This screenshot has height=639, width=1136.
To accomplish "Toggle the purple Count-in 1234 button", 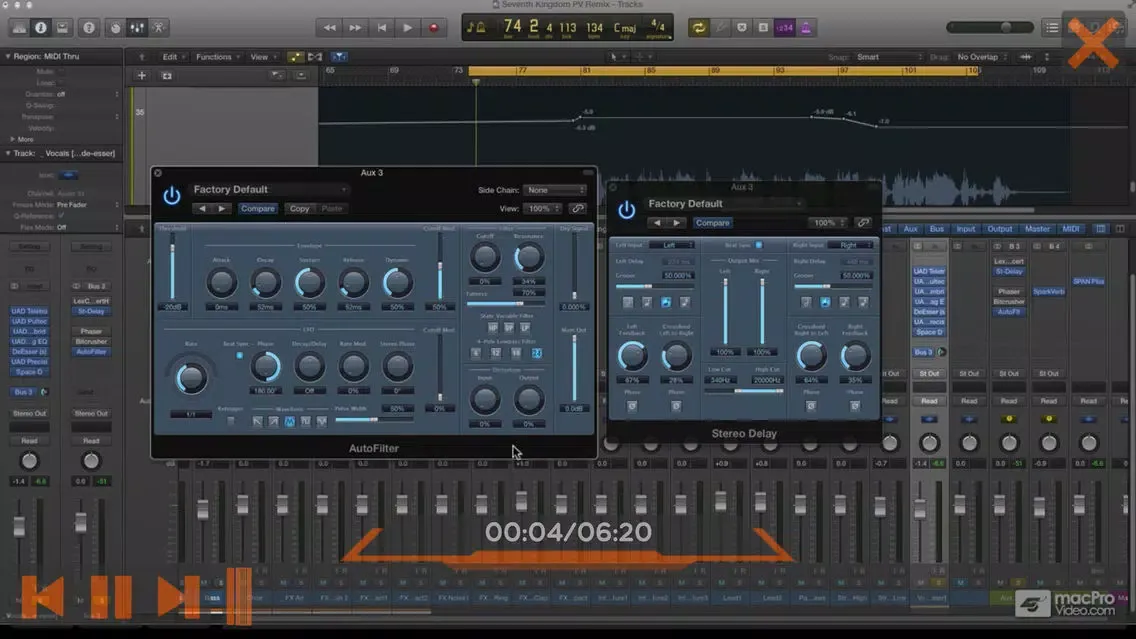I will click(784, 28).
